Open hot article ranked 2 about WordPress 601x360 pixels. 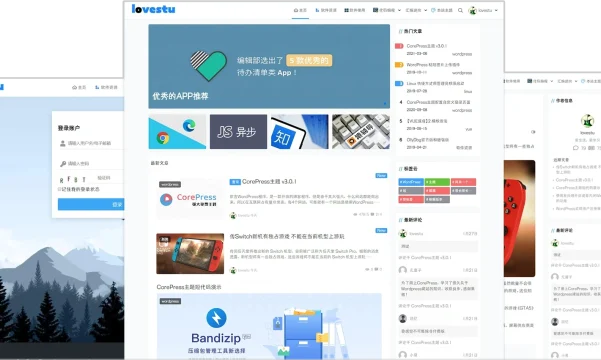(x=433, y=65)
